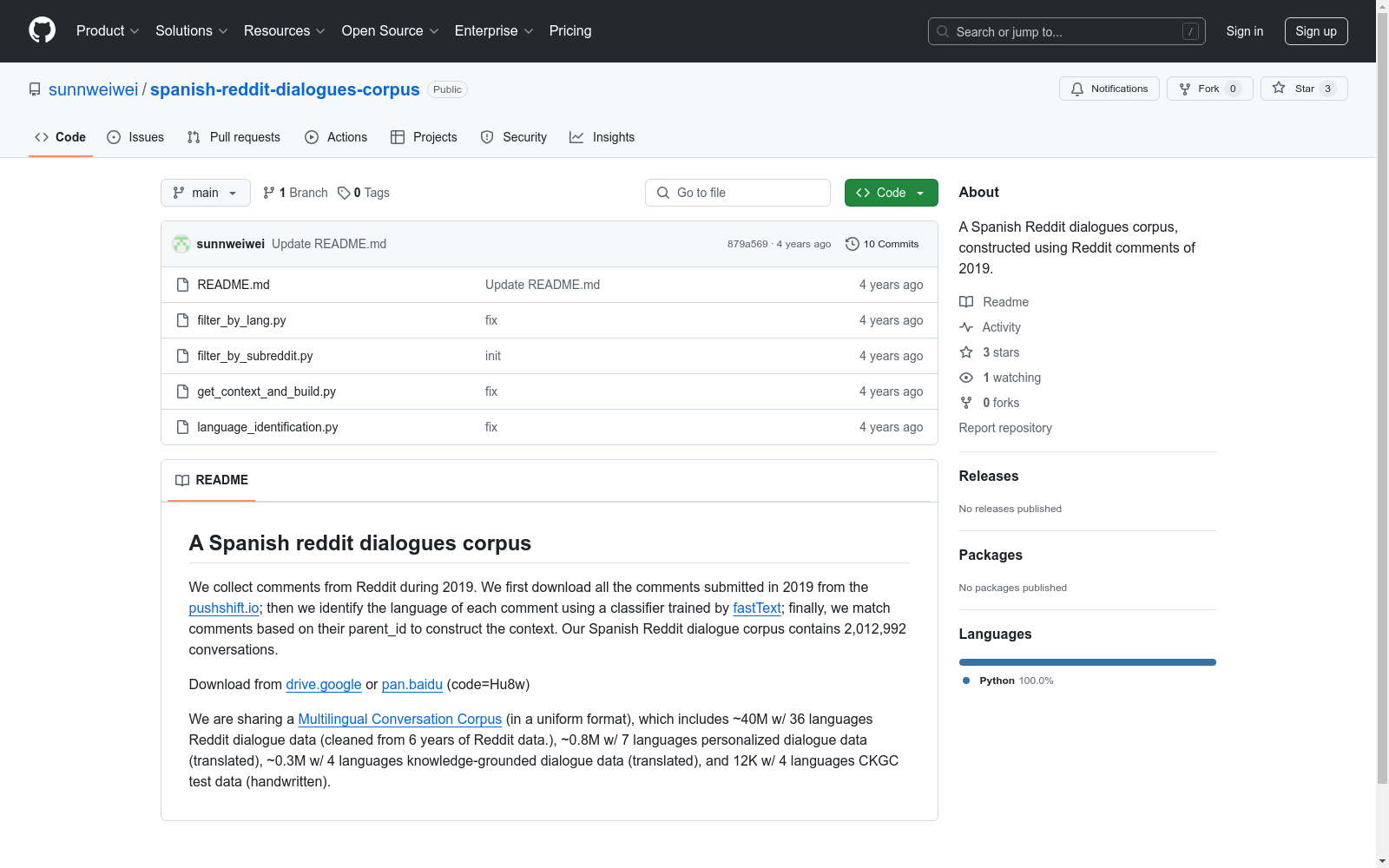The height and width of the screenshot is (868, 1389).
Task: Click Report repository
Action: [1005, 428]
